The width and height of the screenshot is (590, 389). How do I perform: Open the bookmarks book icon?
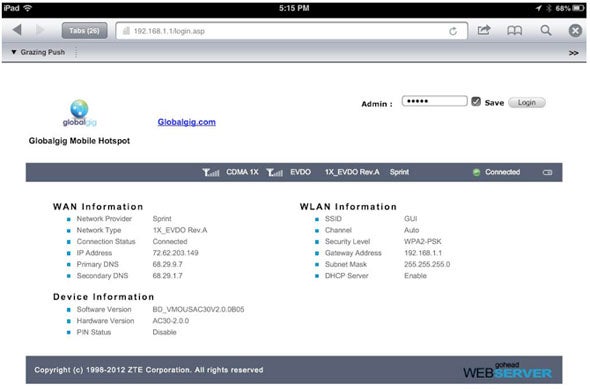click(x=514, y=30)
